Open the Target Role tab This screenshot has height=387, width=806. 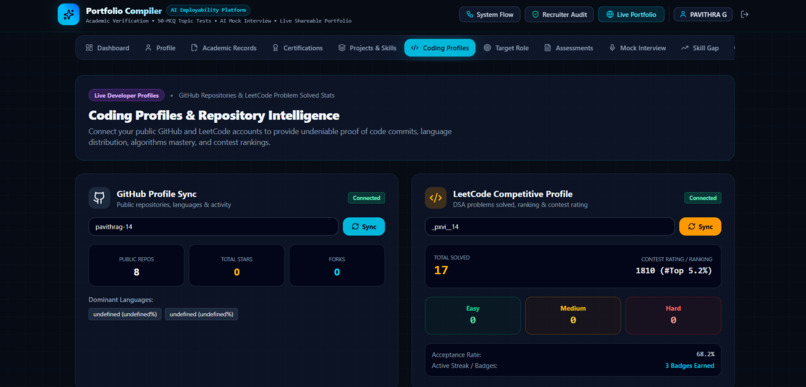(x=506, y=48)
